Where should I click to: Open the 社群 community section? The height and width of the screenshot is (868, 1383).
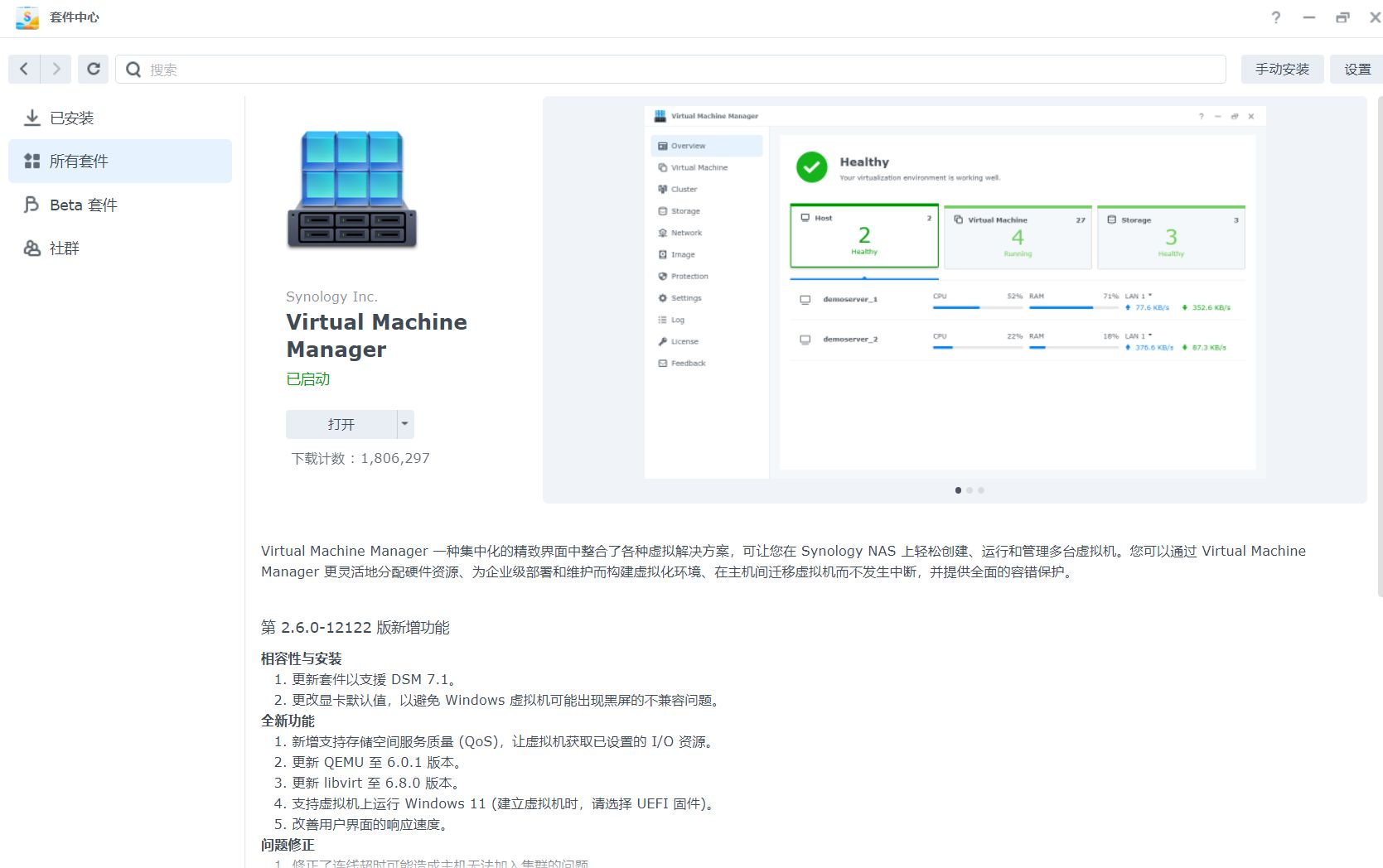pos(65,248)
